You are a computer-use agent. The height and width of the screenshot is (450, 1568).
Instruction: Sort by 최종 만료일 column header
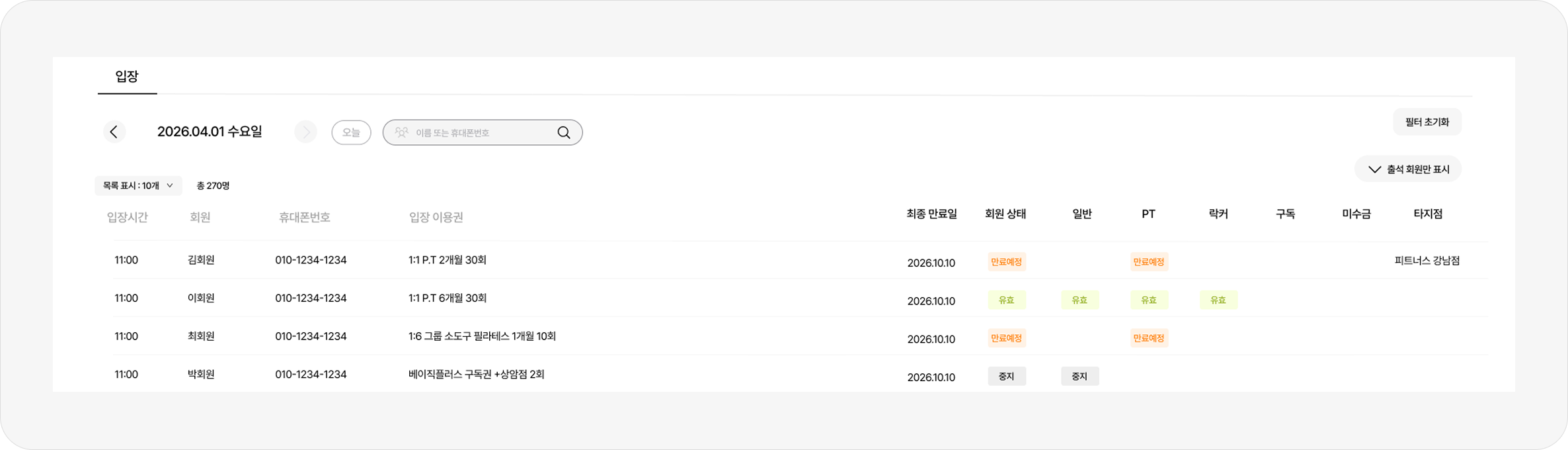pyautogui.click(x=931, y=214)
